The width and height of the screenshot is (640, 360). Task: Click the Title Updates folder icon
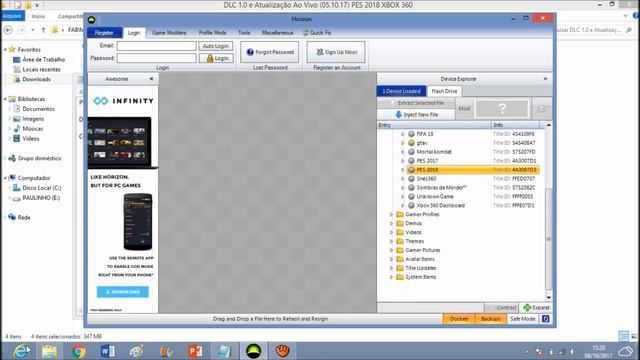[x=400, y=268]
